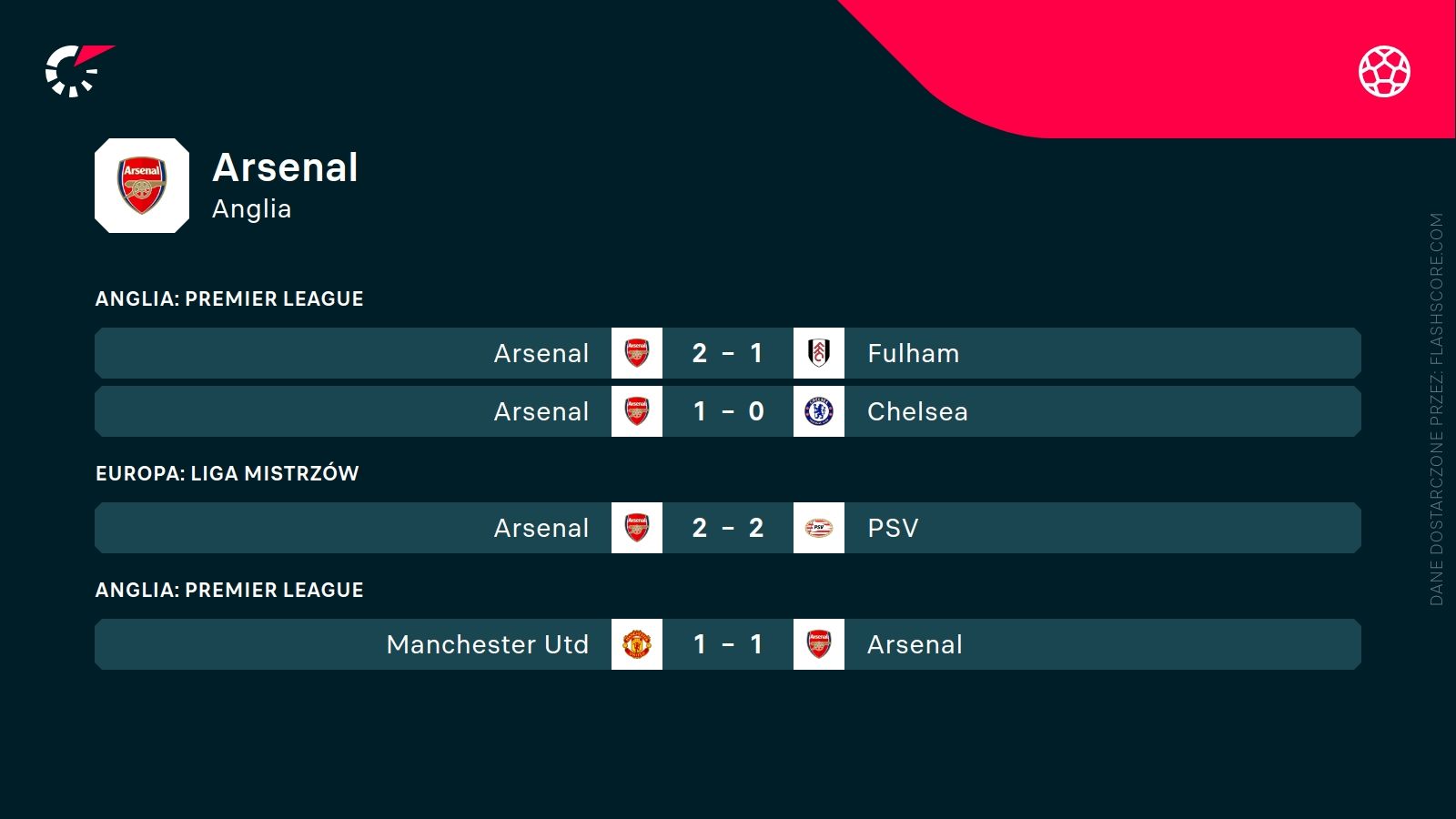Click the Arsenal title heading
Screen dimensions: 1456x819
click(285, 167)
